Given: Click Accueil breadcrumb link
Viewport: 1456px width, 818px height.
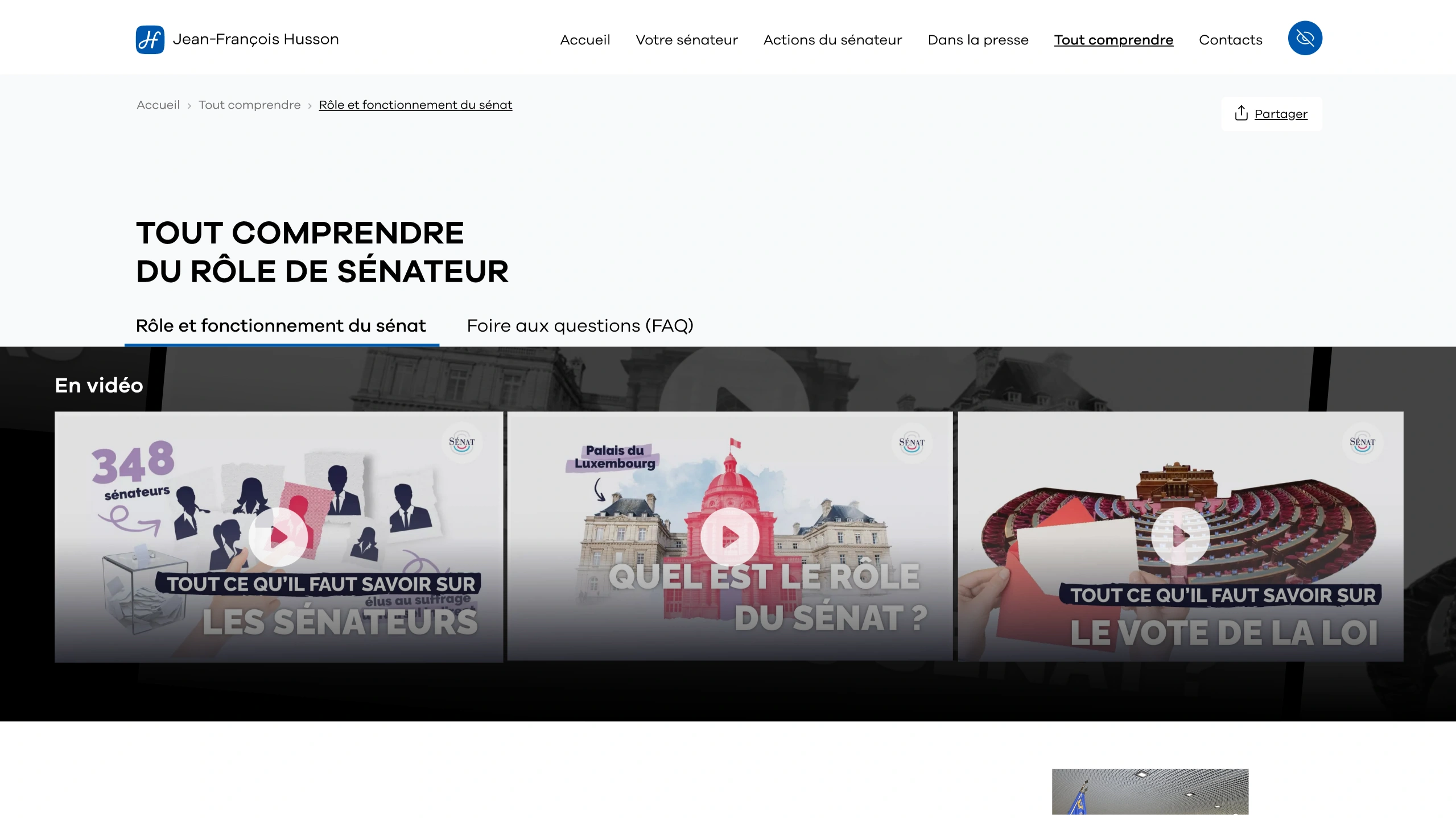Looking at the screenshot, I should click(158, 105).
